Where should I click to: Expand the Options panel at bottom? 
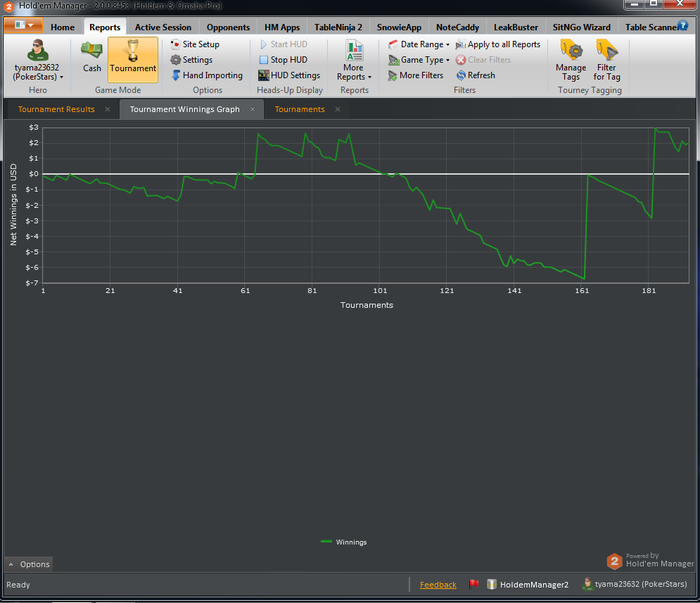pyautogui.click(x=29, y=564)
